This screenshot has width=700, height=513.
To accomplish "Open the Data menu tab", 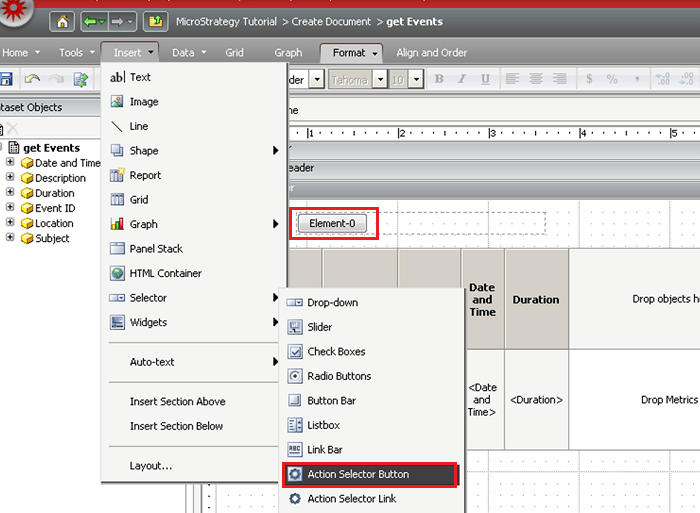I will pyautogui.click(x=189, y=53).
